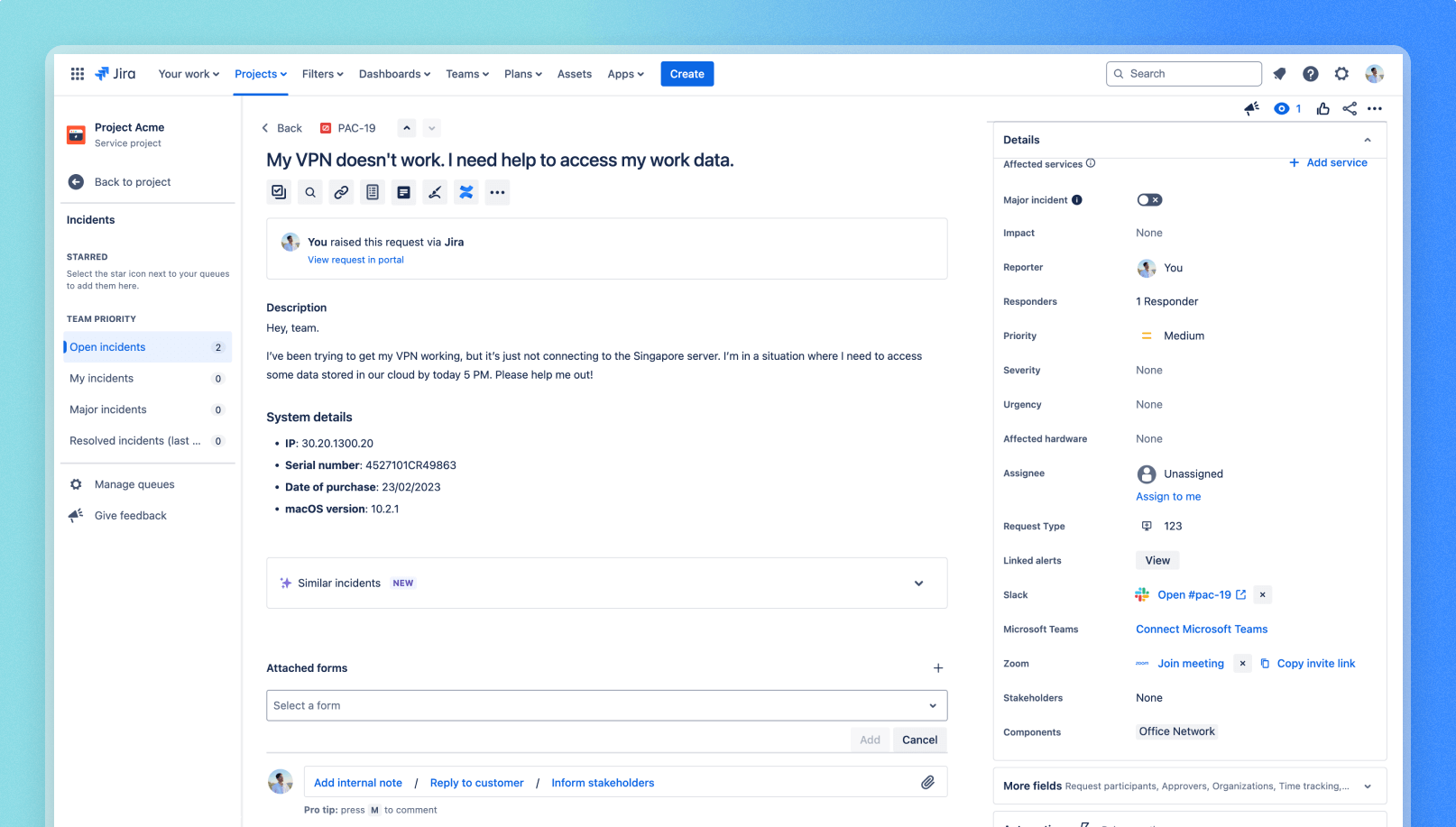1456x827 pixels.
Task: Toggle the Major incident switch
Action: pos(1149,199)
